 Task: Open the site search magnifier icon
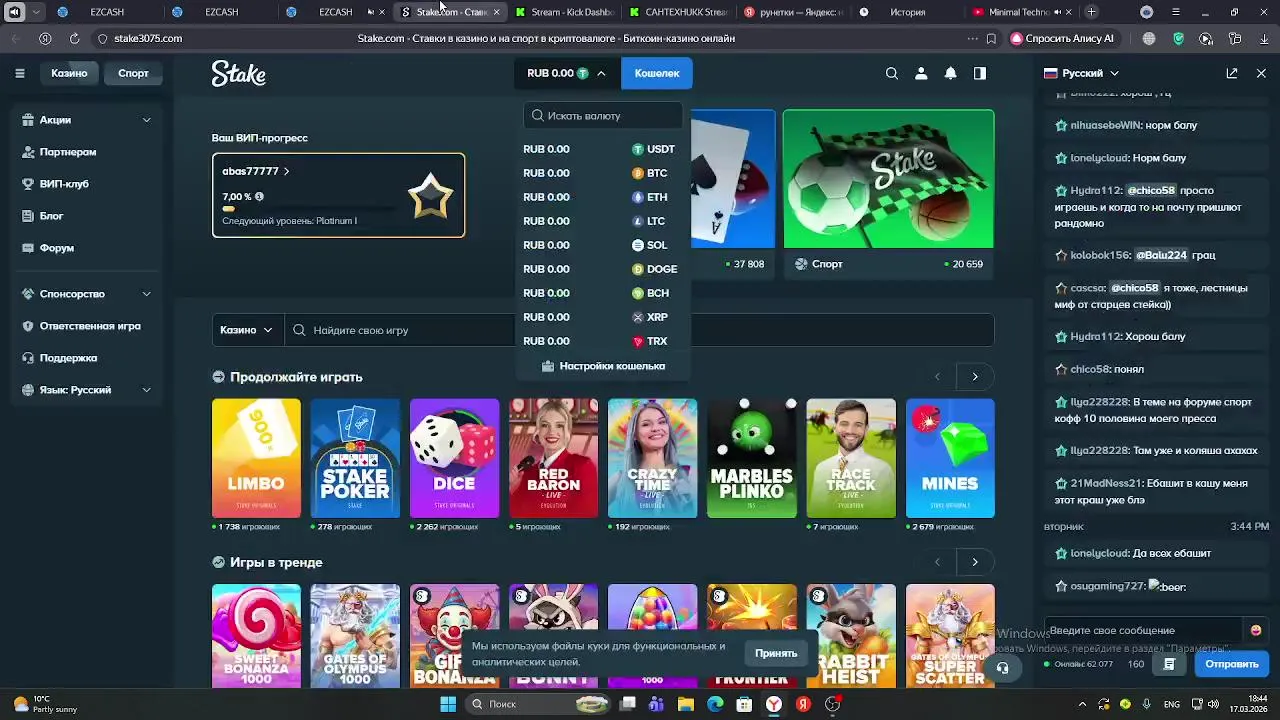(892, 73)
